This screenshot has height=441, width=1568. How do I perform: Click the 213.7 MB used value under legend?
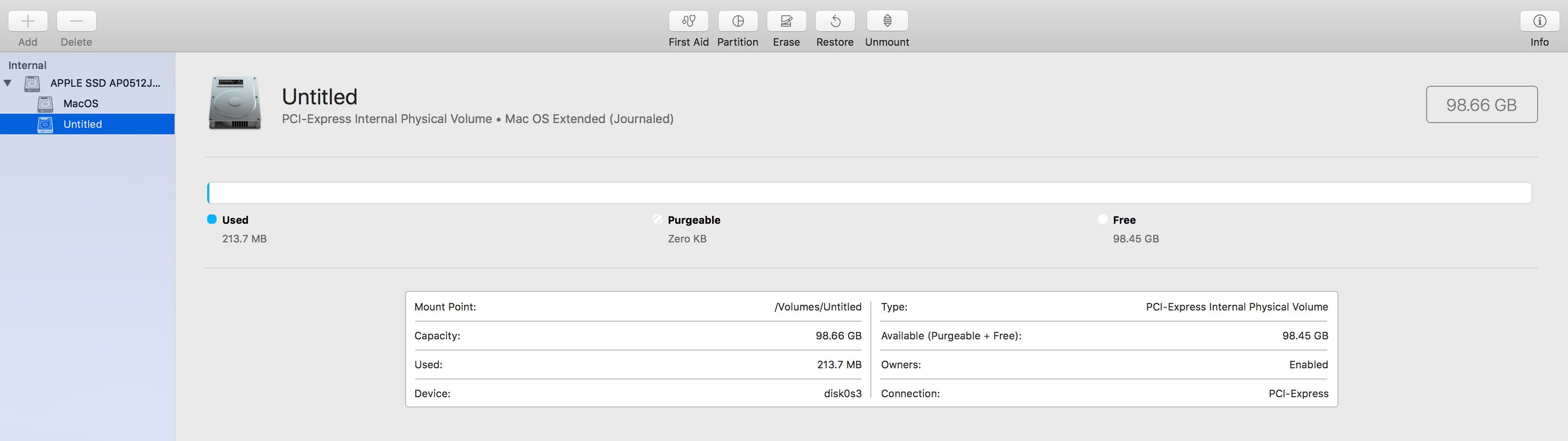pyautogui.click(x=245, y=239)
